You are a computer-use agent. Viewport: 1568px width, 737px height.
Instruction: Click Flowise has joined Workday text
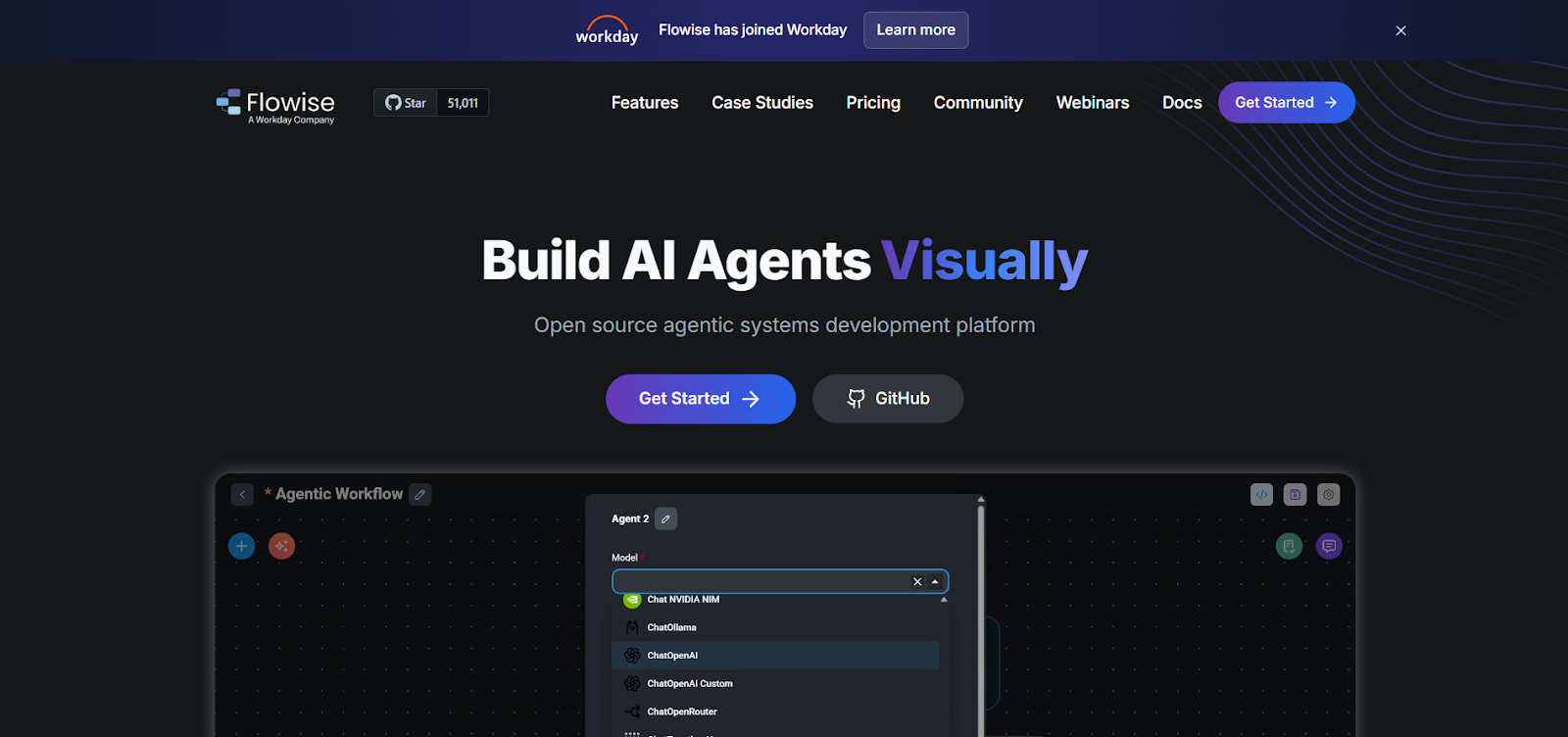(753, 30)
